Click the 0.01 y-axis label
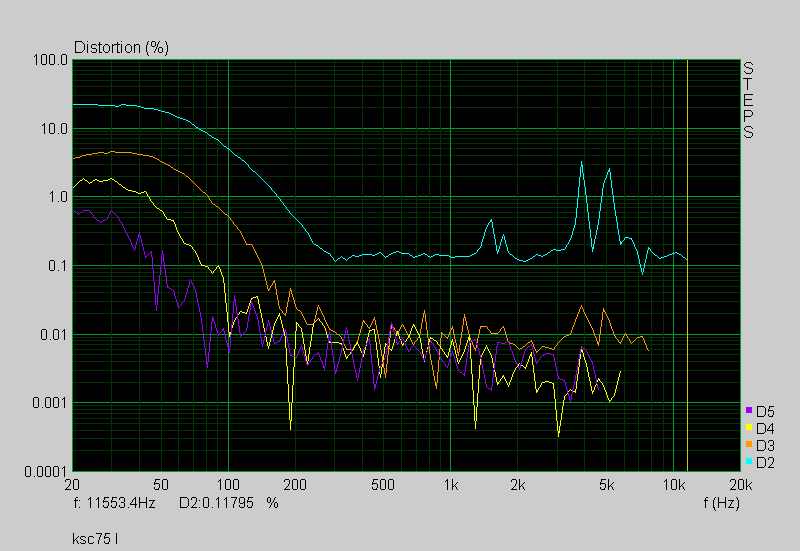Viewport: 800px width, 551px height. [x=54, y=335]
